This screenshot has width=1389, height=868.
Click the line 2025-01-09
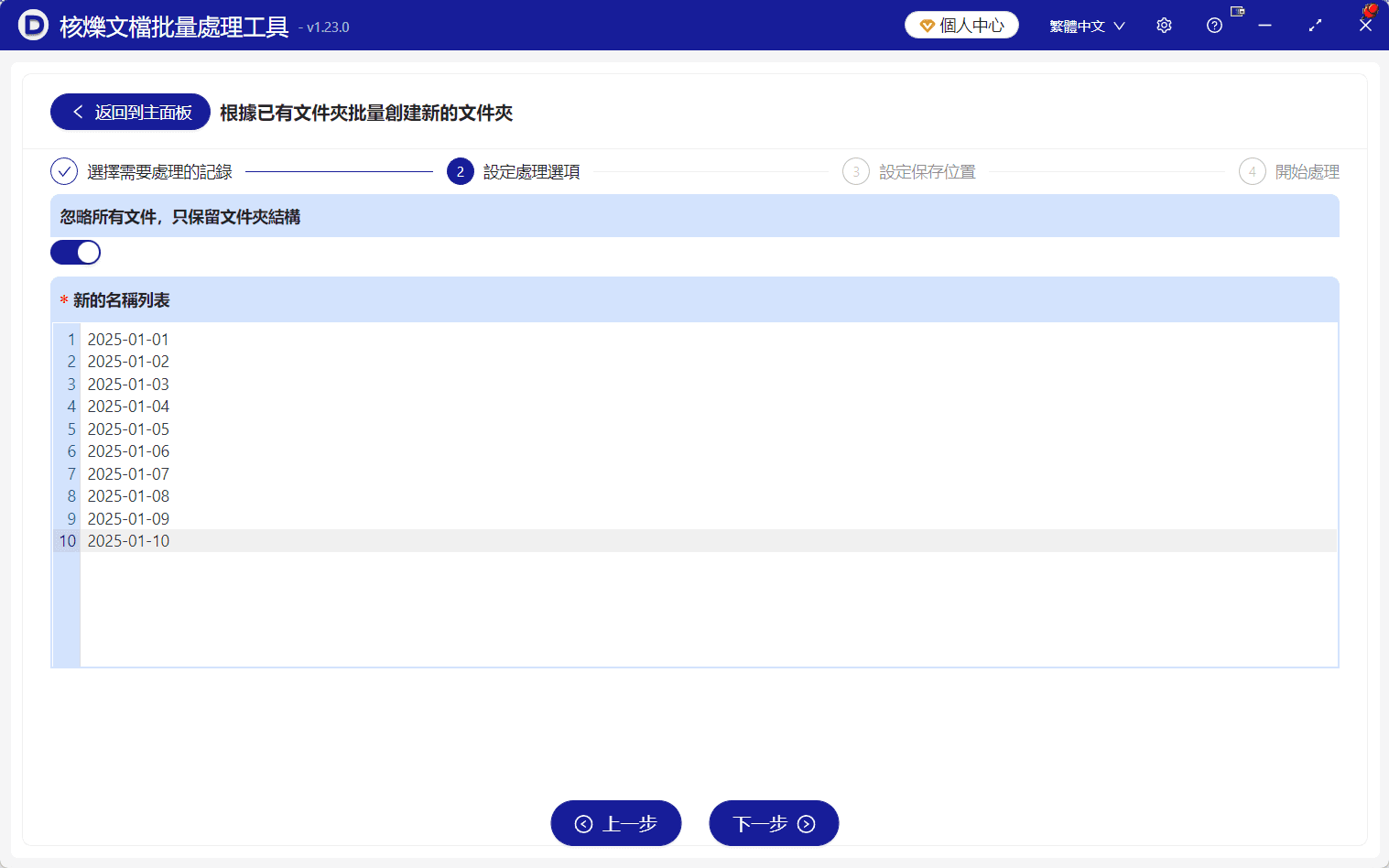[x=128, y=519]
